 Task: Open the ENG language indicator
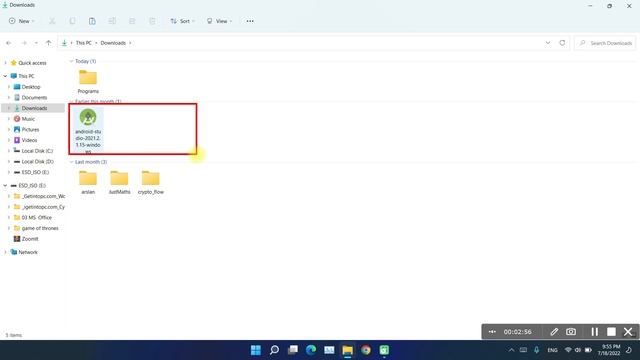[552, 350]
